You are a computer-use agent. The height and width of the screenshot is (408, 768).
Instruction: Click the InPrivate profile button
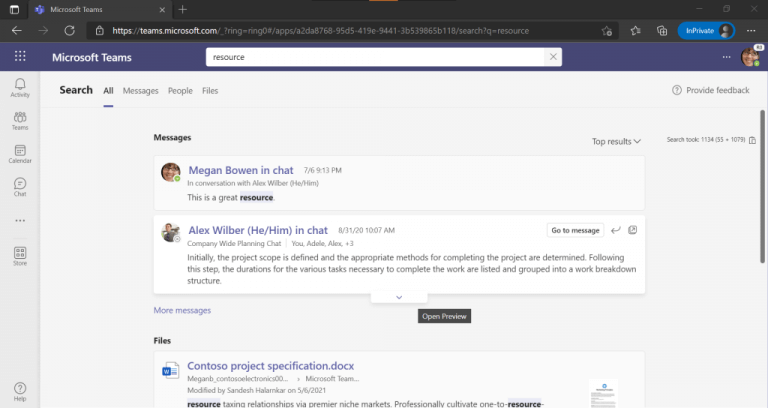click(x=706, y=30)
